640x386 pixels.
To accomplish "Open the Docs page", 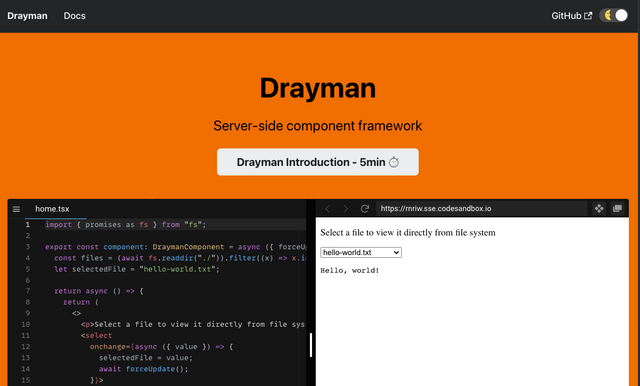I will [74, 16].
